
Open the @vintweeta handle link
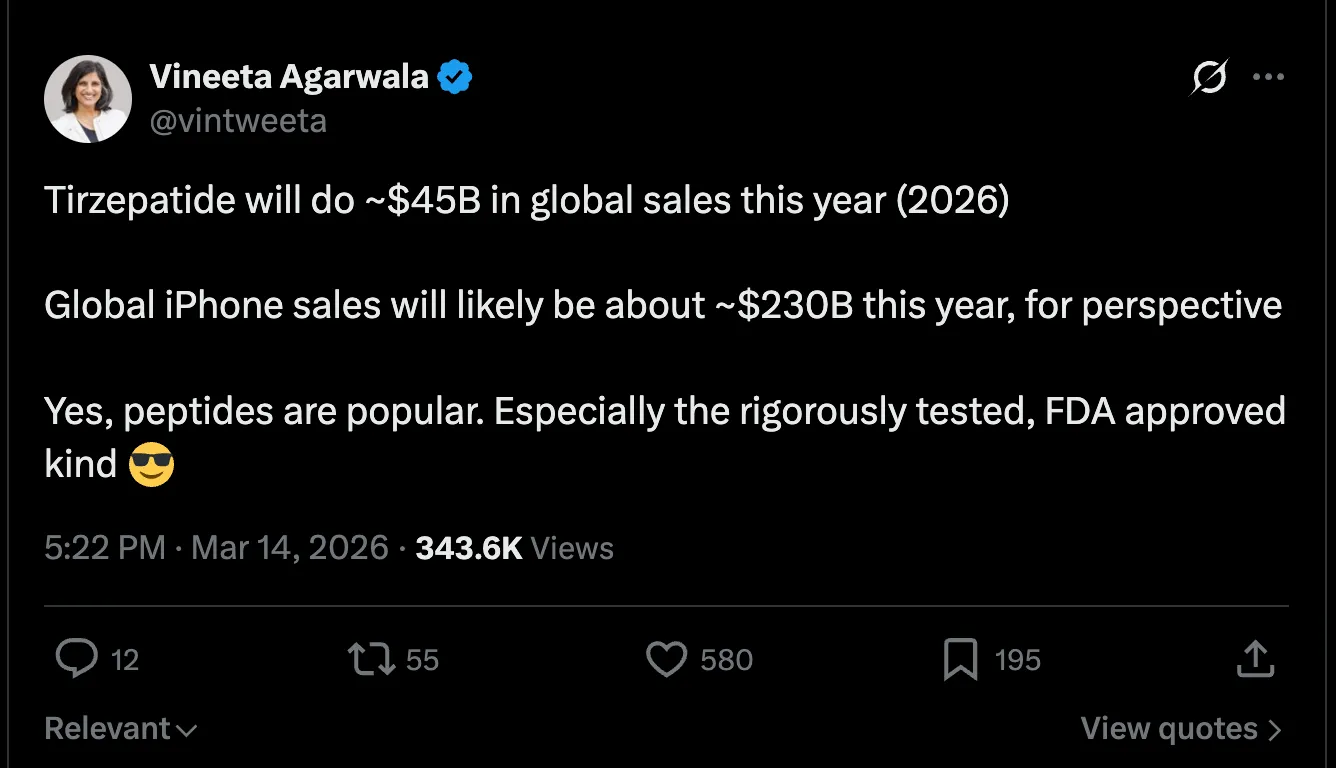click(x=238, y=121)
